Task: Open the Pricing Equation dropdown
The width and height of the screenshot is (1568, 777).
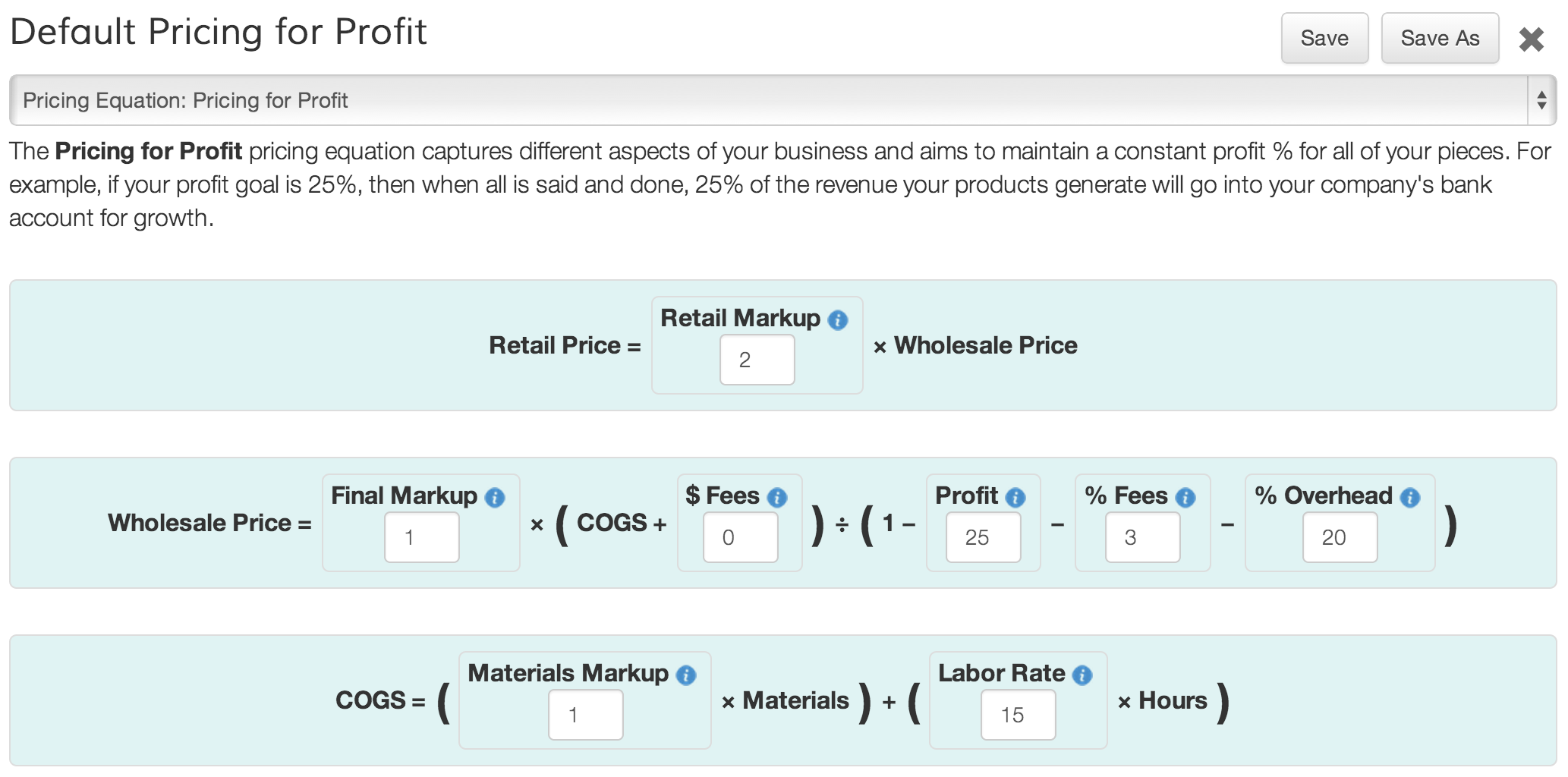Action: pos(782,100)
